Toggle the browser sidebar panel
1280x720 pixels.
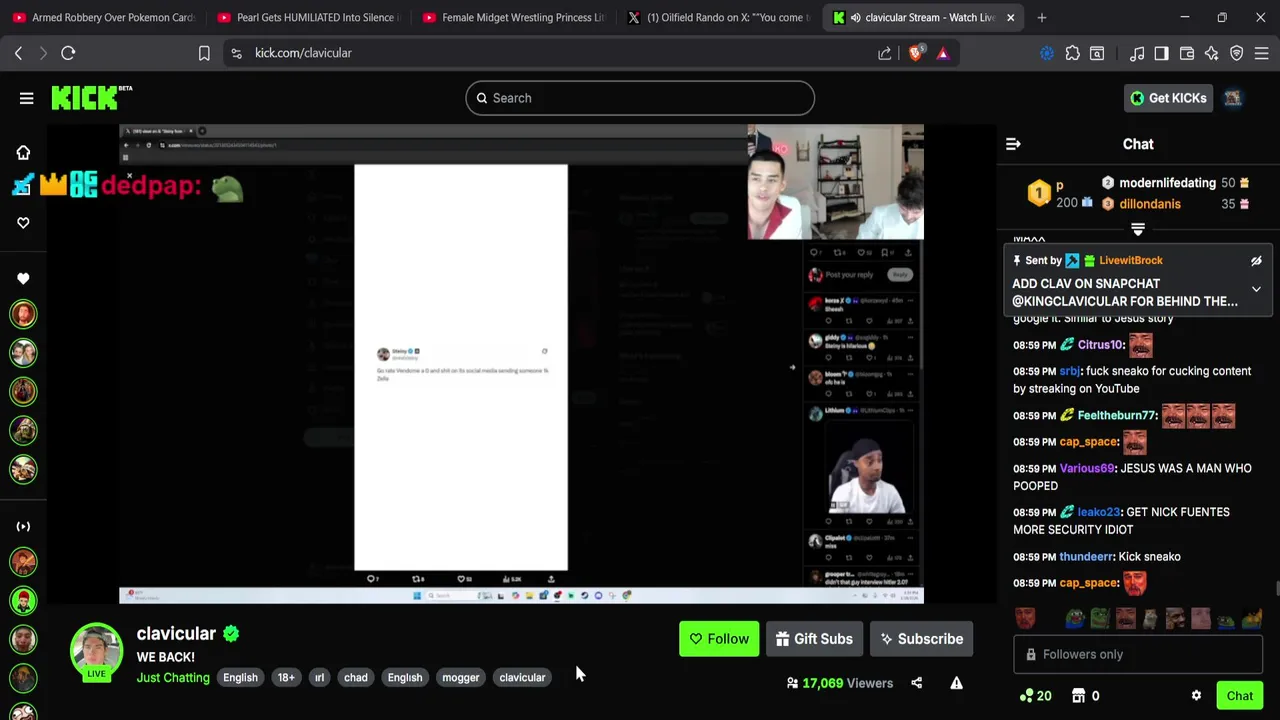click(x=1161, y=53)
